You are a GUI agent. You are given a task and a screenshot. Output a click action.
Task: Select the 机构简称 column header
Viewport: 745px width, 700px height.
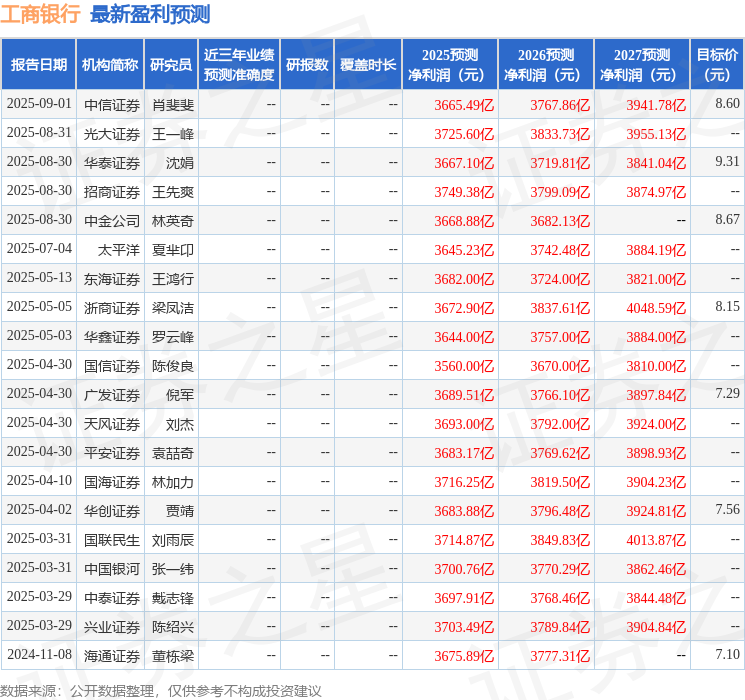point(110,65)
